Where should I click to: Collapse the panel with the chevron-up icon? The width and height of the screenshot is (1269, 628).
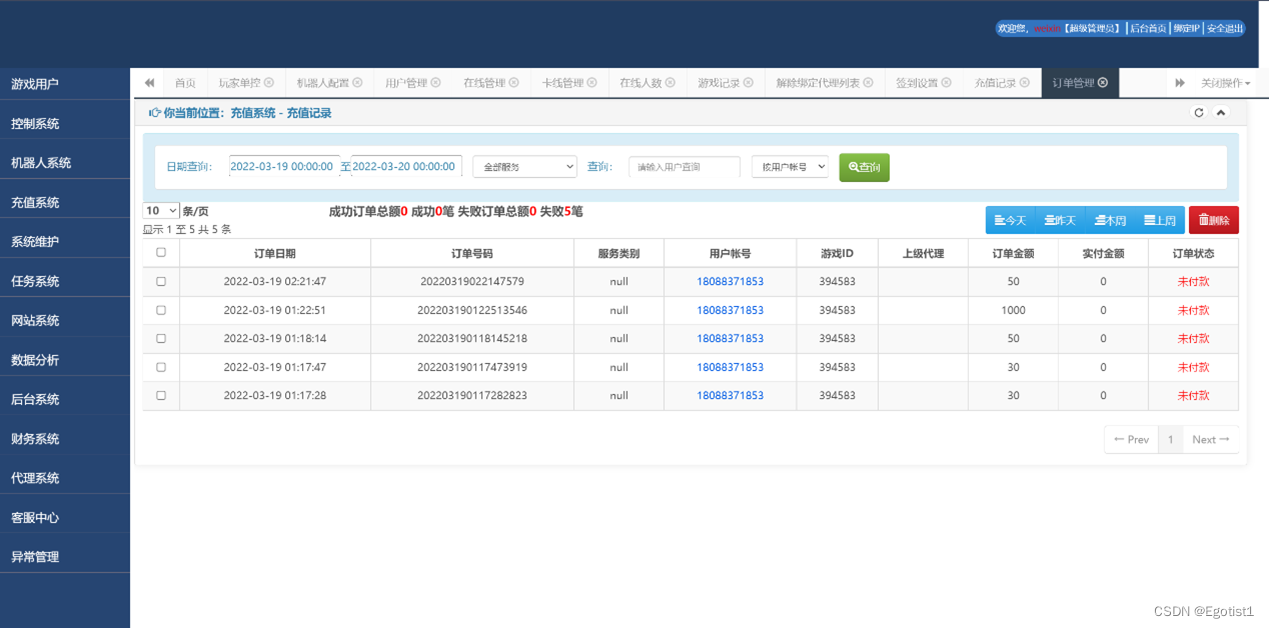tap(1221, 113)
